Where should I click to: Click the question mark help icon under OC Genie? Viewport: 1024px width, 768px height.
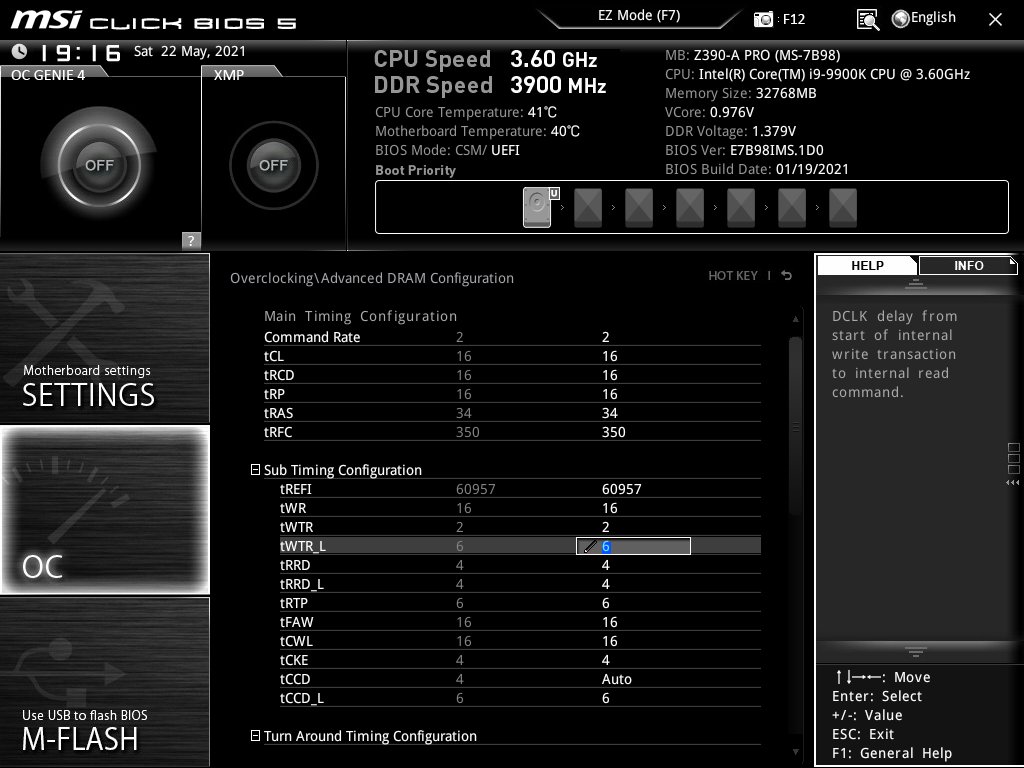tap(191, 240)
